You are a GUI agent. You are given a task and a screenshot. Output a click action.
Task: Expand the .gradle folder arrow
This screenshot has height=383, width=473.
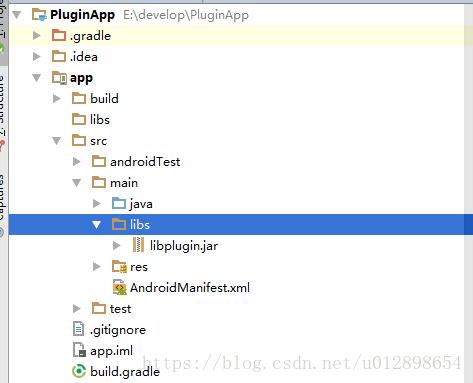pos(37,36)
